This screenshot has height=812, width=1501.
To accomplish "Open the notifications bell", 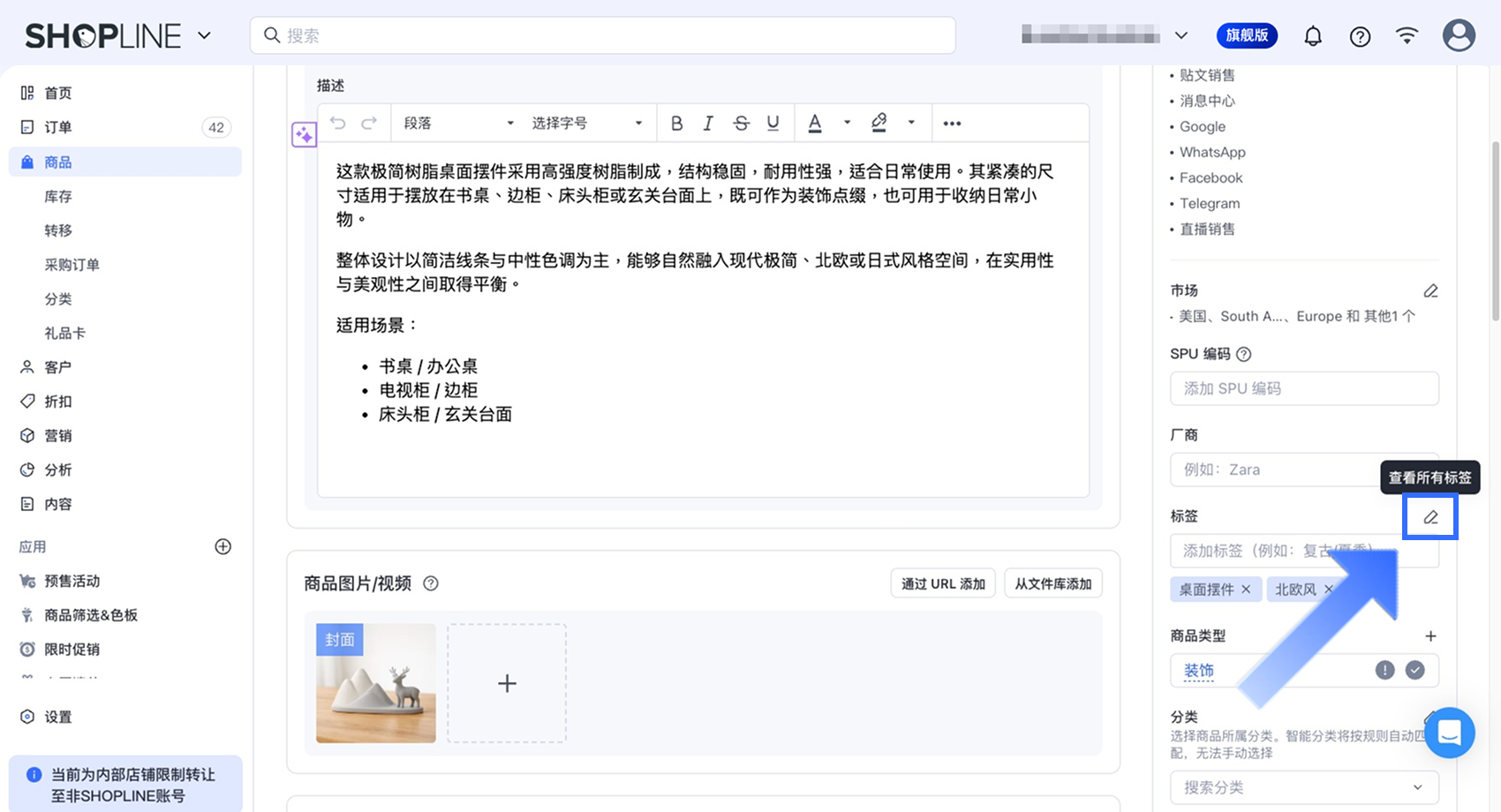I will click(x=1313, y=36).
